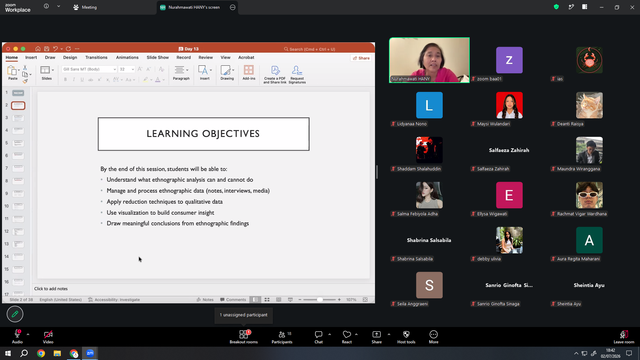This screenshot has height=360, width=640.
Task: Click the green annotate pencil button
Action: click(15, 314)
